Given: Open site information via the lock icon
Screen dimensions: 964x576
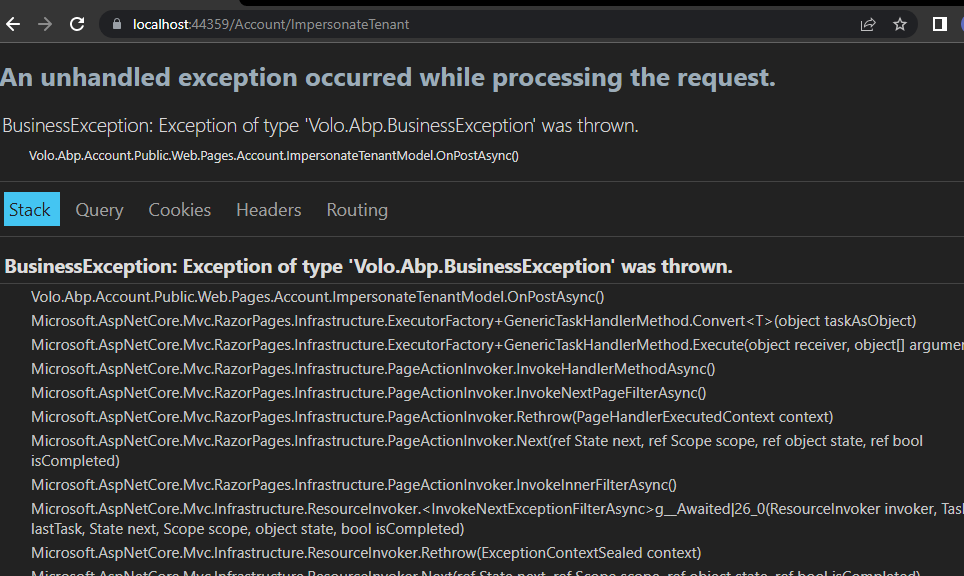Looking at the screenshot, I should [116, 24].
